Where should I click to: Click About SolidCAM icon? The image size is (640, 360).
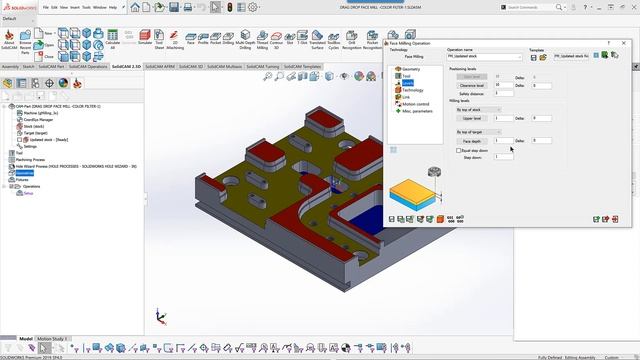(x=9, y=40)
